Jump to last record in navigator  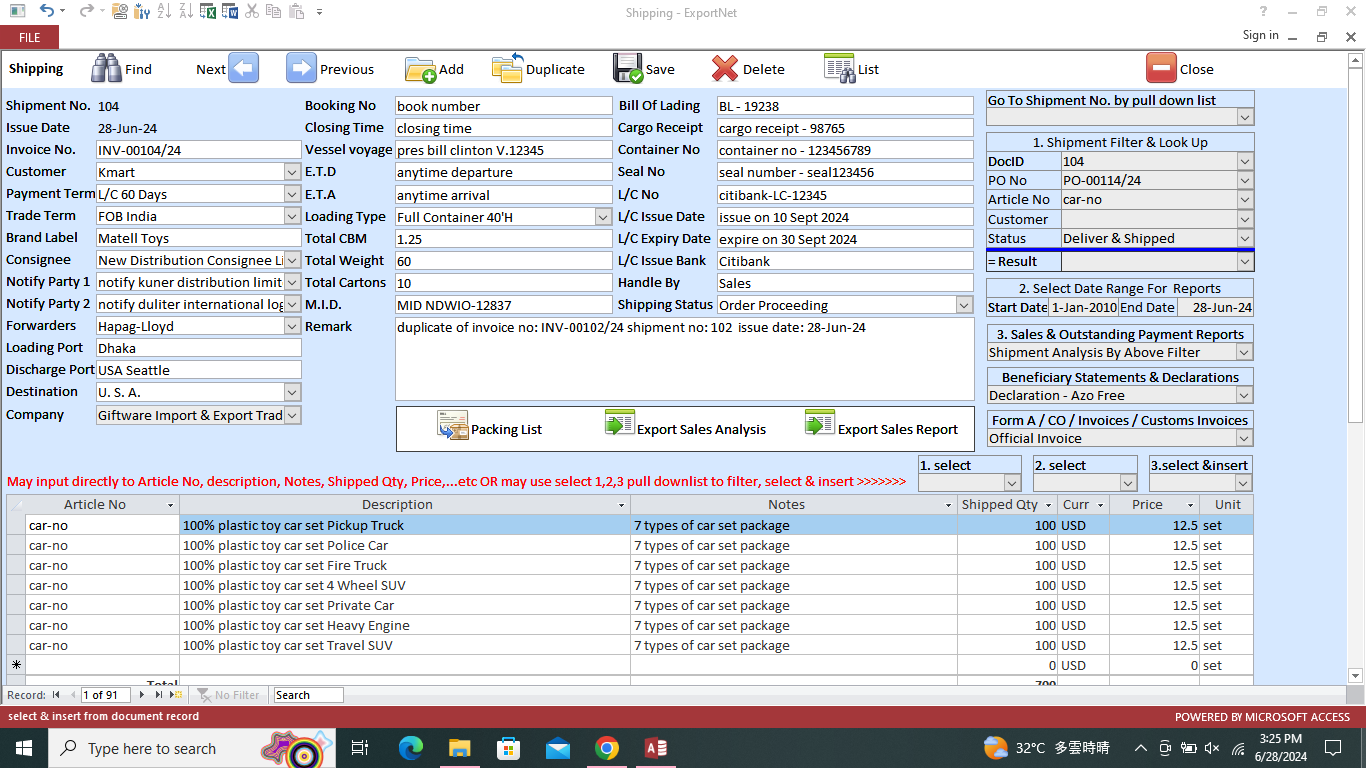click(x=159, y=695)
